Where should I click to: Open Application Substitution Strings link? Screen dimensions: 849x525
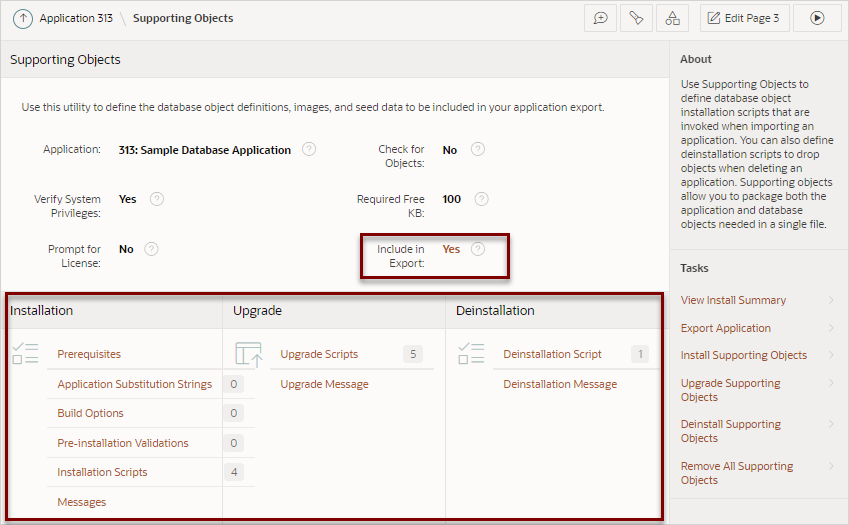[134, 384]
